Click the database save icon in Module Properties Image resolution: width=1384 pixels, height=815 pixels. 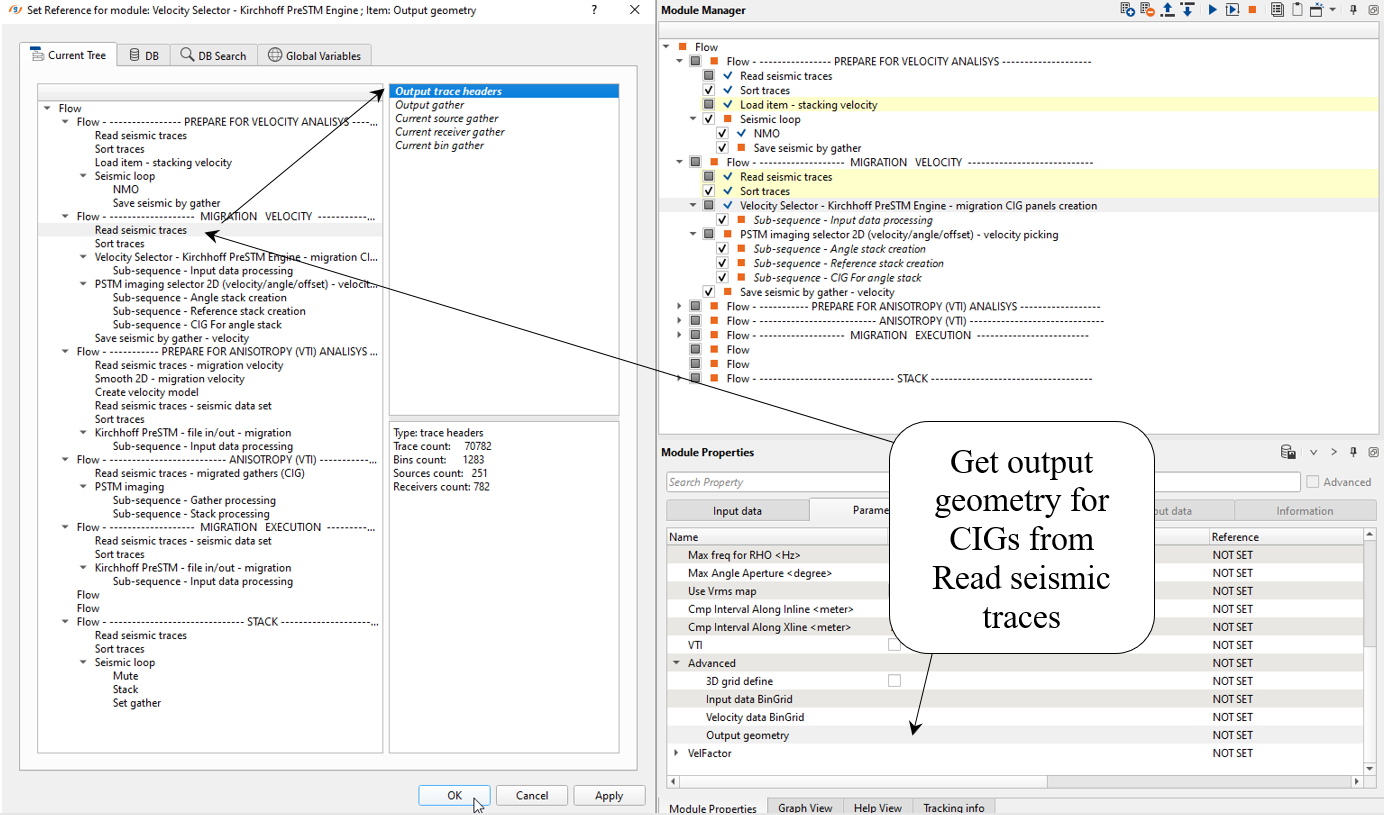[x=1288, y=452]
